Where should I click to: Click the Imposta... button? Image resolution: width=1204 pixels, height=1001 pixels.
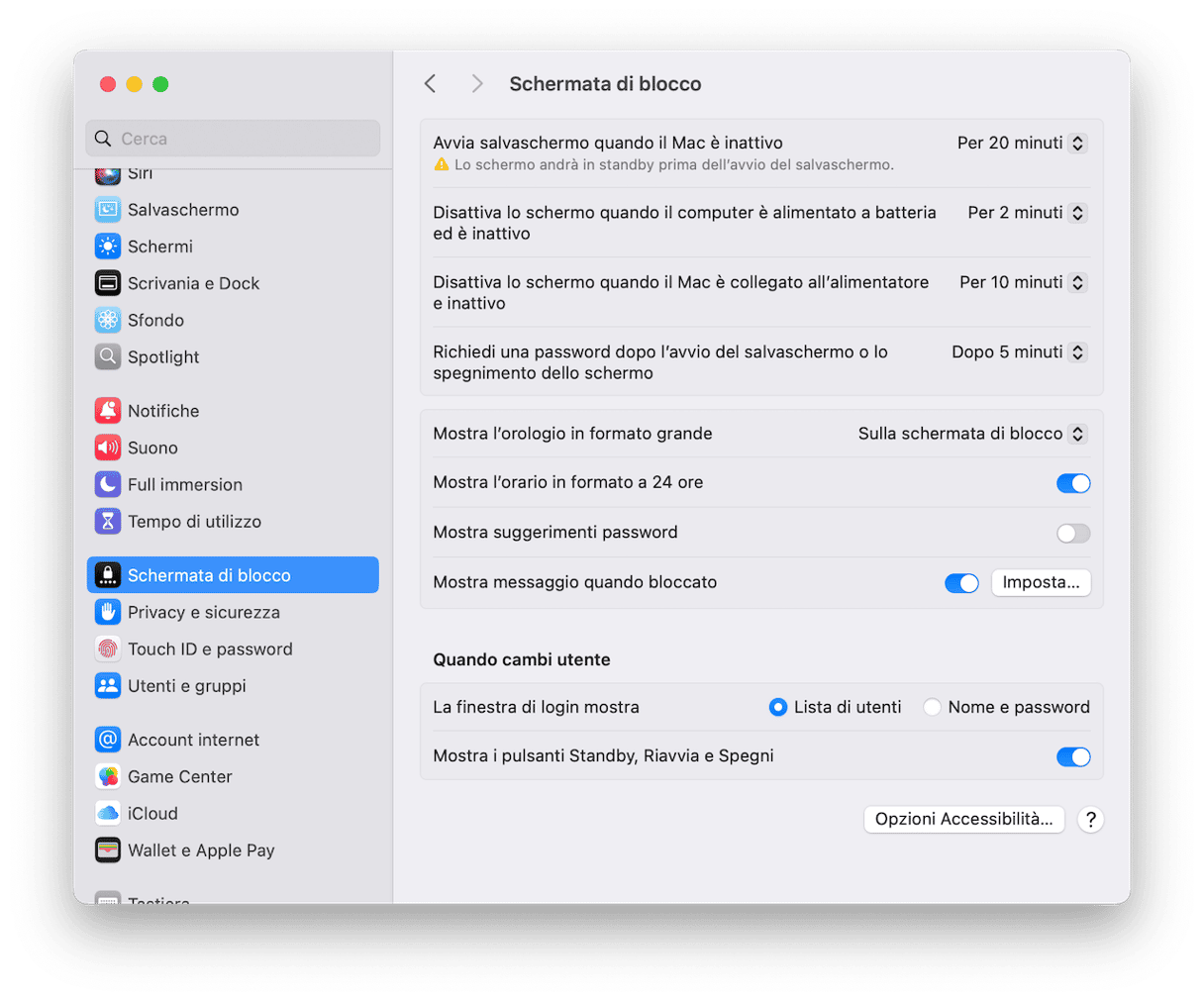1041,582
